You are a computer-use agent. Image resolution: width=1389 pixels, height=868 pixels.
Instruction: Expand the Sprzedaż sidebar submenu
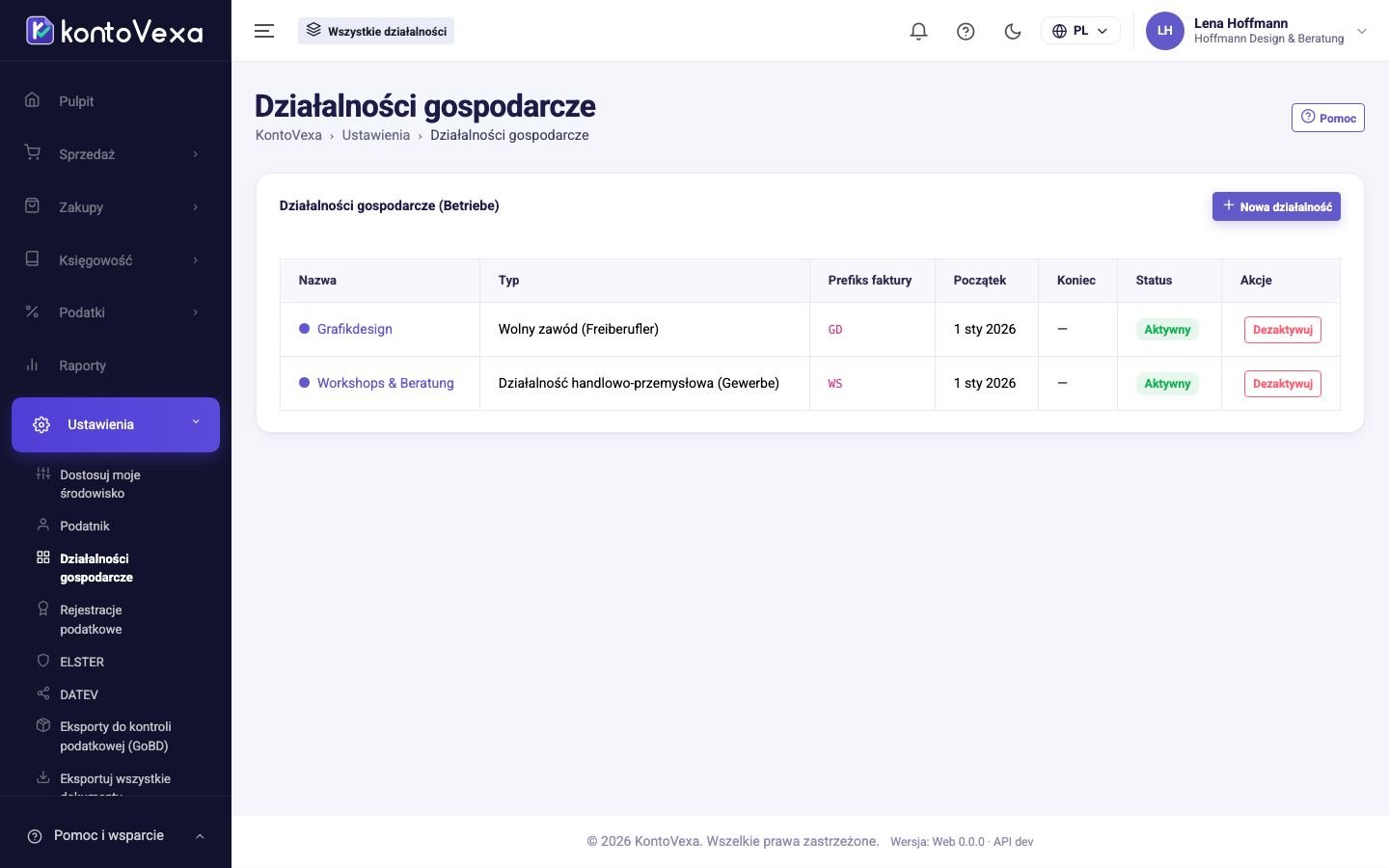(x=116, y=154)
